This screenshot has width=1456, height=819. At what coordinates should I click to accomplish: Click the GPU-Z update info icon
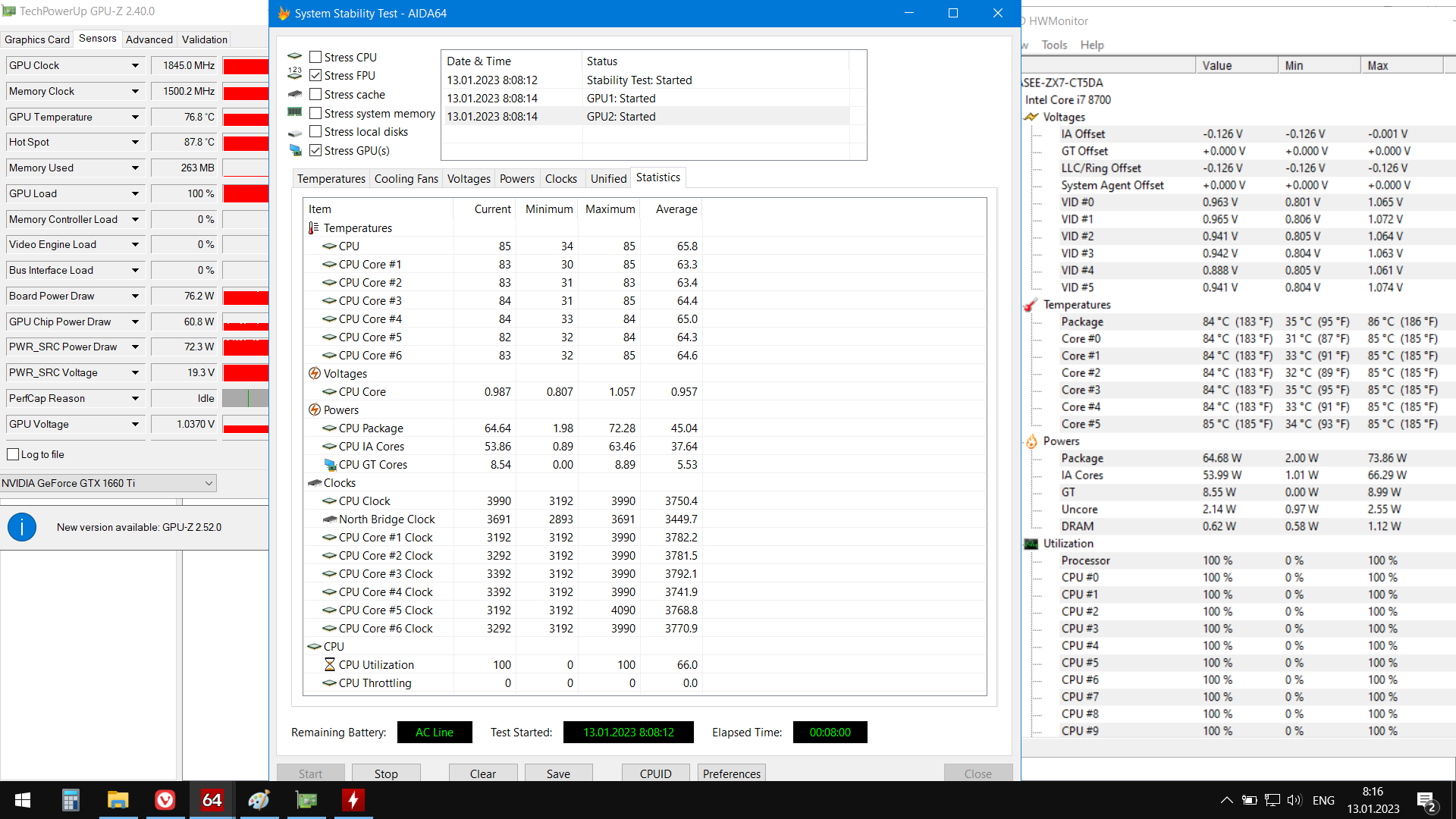(22, 527)
